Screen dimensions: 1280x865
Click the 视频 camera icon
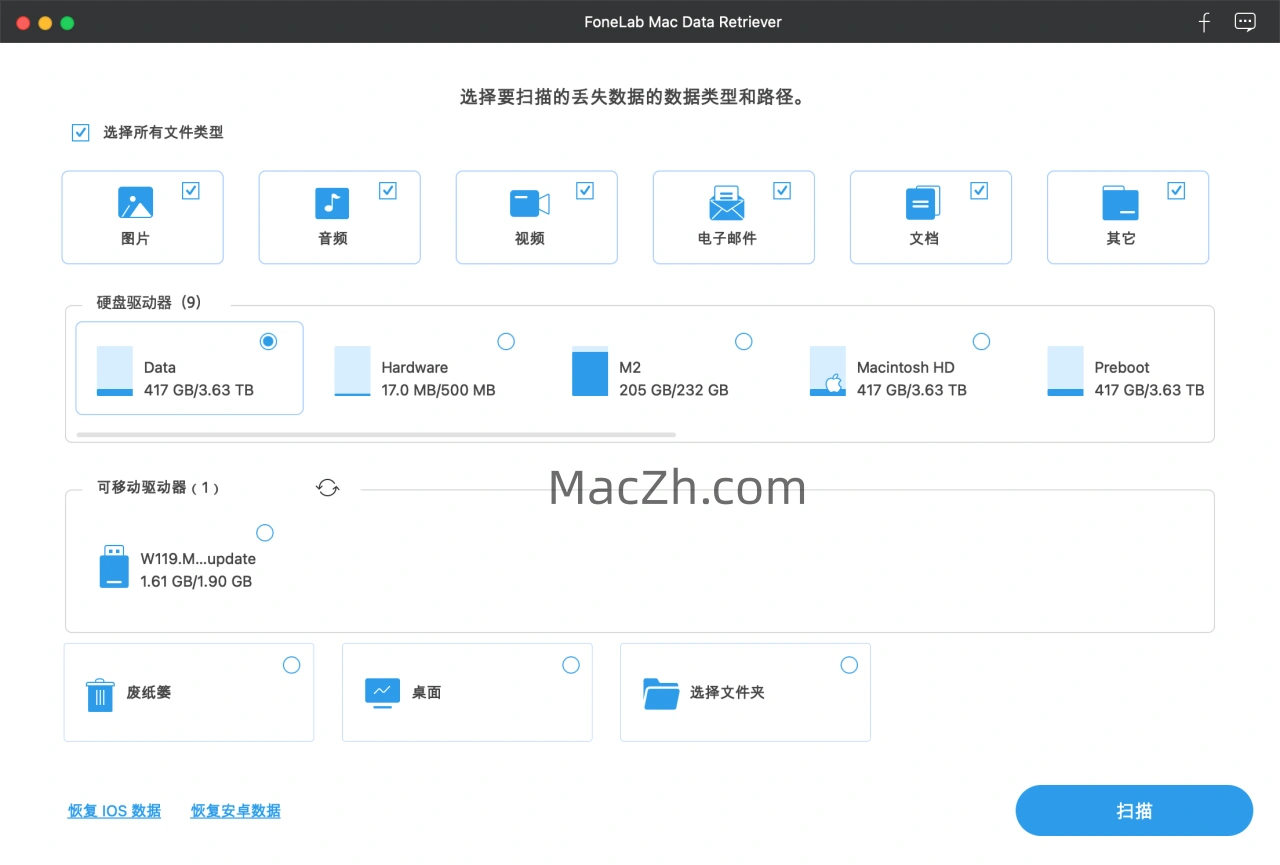pyautogui.click(x=529, y=203)
